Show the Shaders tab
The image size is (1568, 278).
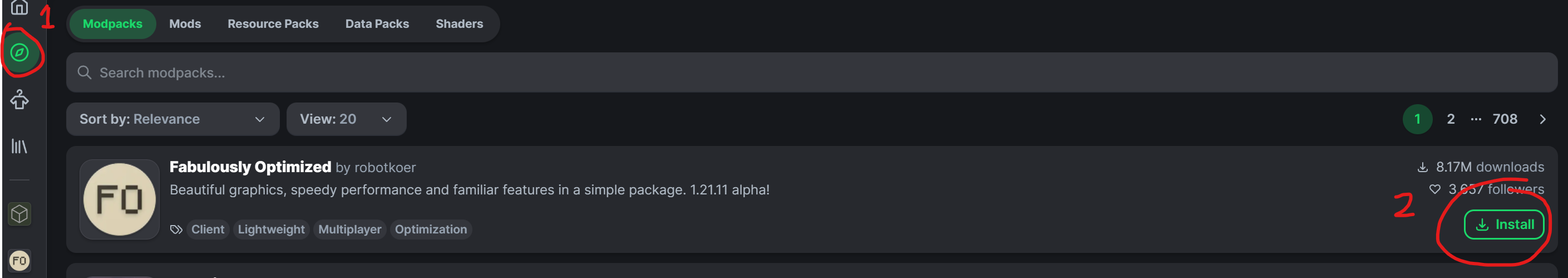point(459,24)
